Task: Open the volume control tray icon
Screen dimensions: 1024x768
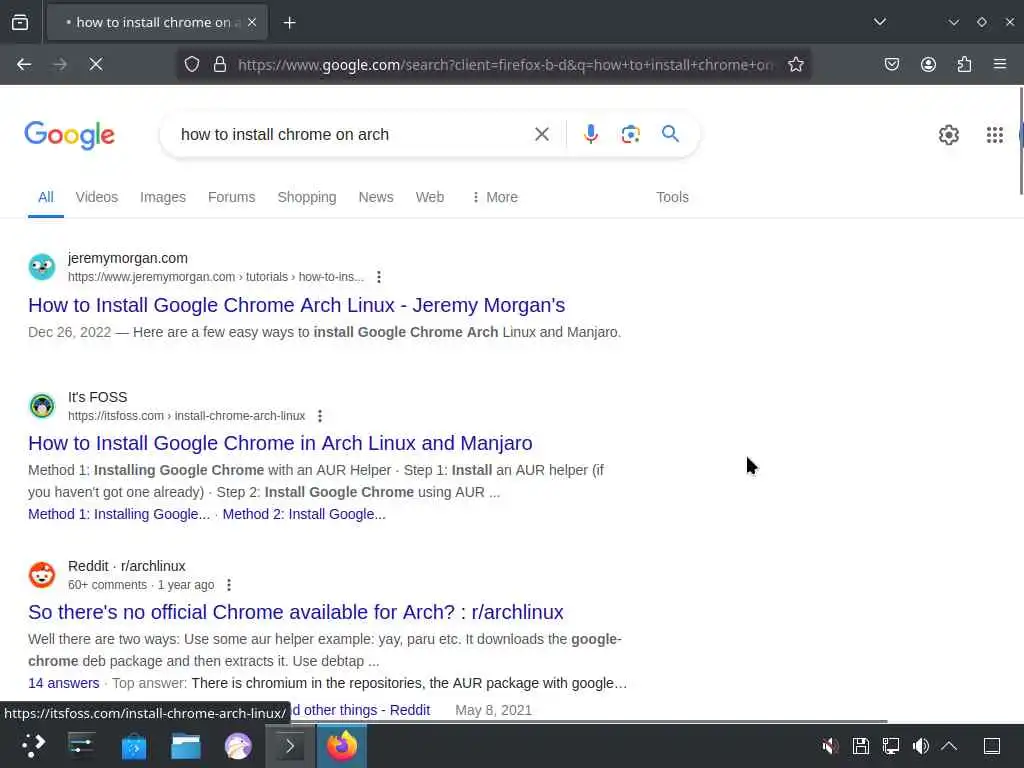Action: pos(921,746)
